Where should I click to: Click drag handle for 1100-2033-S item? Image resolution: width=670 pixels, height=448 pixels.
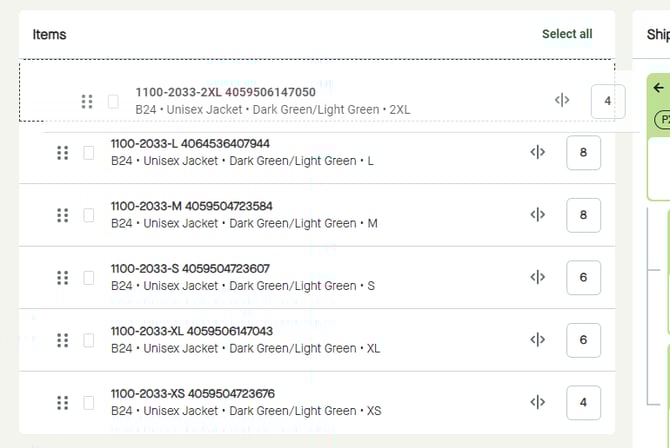(62, 277)
